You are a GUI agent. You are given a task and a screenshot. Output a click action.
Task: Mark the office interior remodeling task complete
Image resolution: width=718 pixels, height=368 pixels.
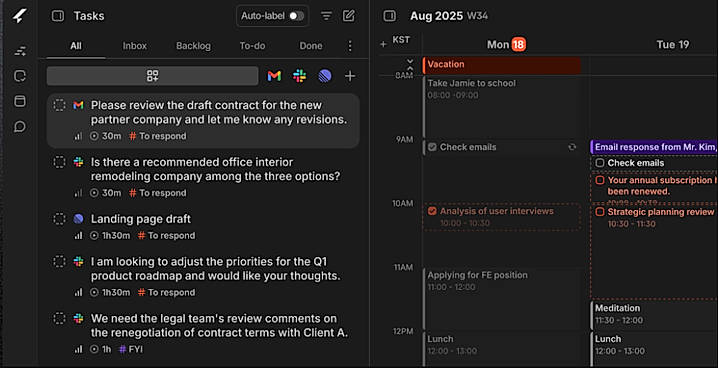[x=60, y=162]
